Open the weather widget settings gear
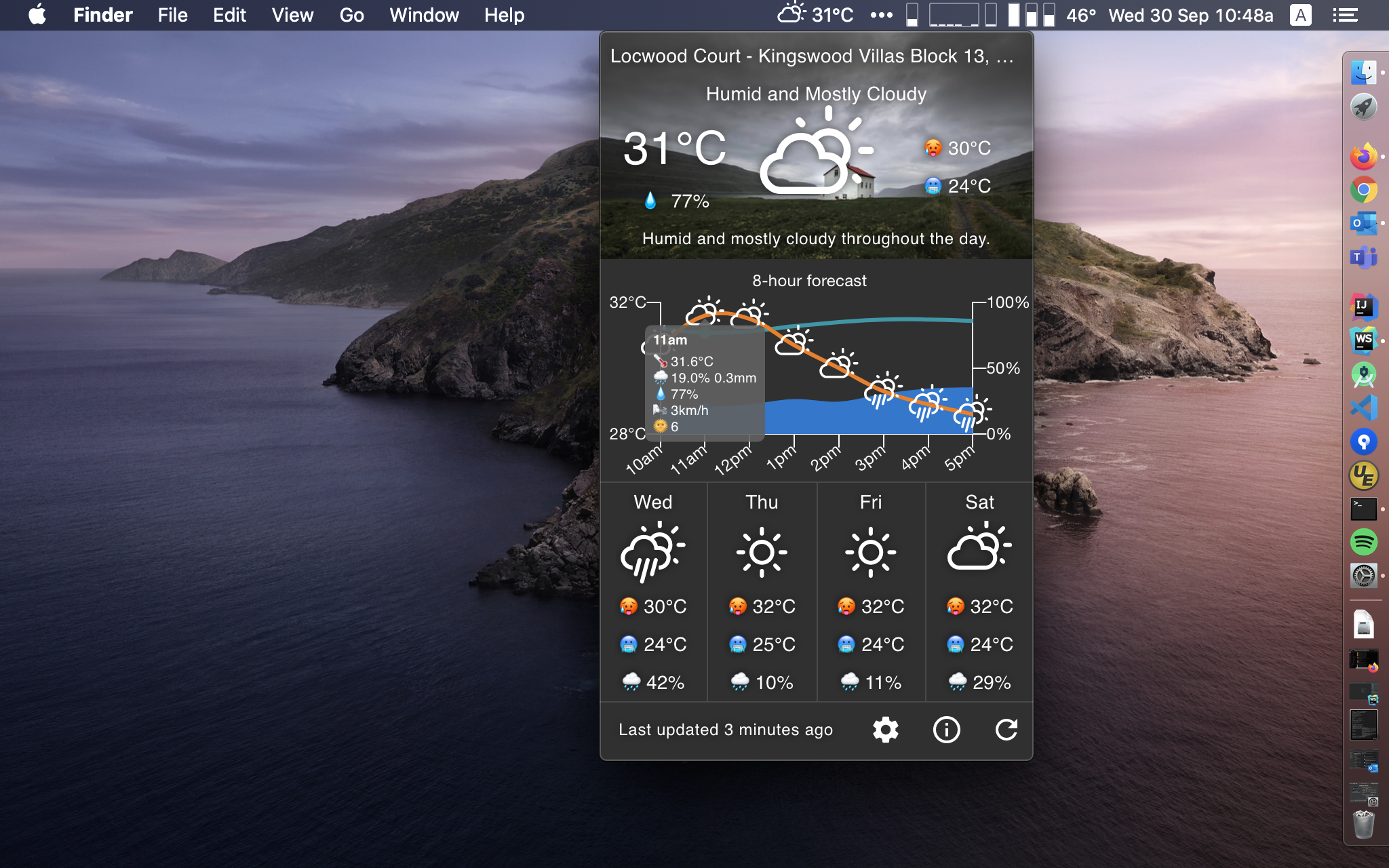Viewport: 1389px width, 868px height. click(x=885, y=730)
